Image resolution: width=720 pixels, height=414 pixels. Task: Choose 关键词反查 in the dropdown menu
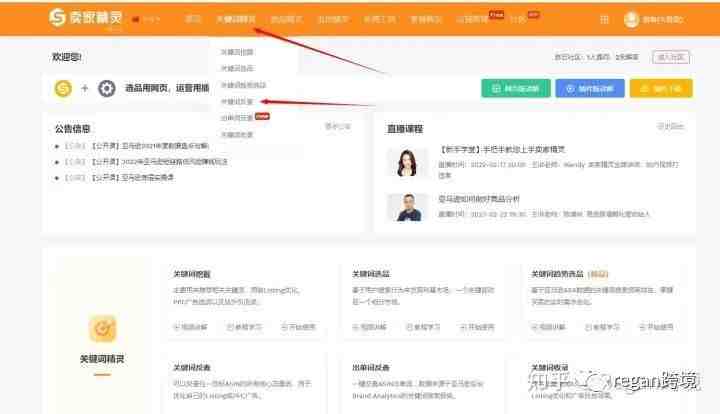(237, 101)
